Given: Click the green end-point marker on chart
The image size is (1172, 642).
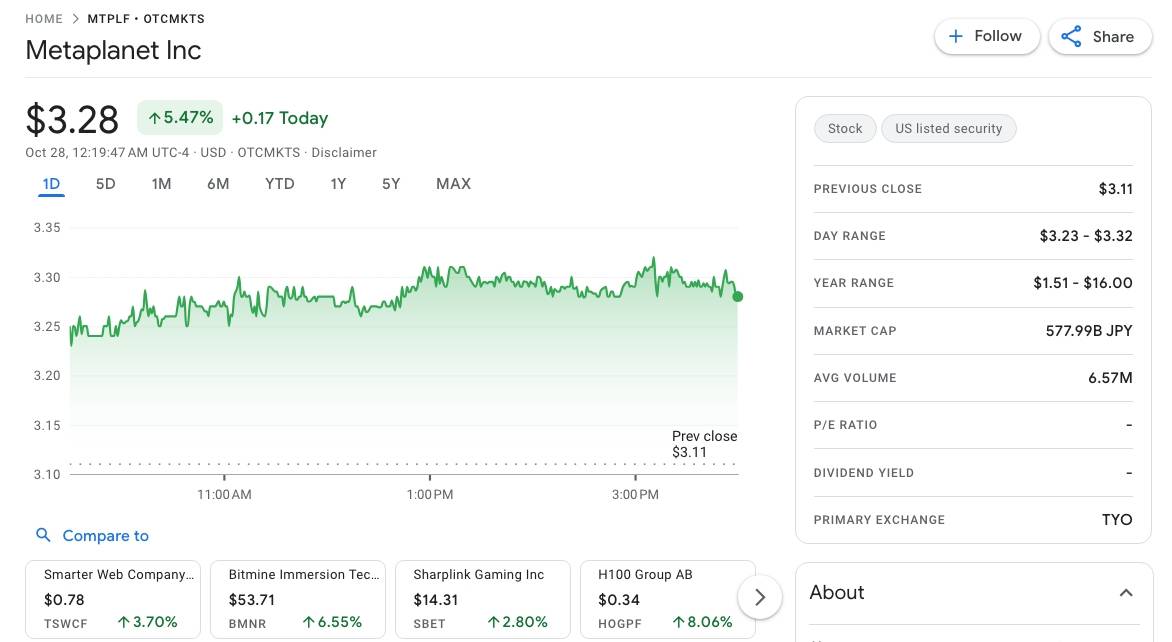Looking at the screenshot, I should [738, 296].
